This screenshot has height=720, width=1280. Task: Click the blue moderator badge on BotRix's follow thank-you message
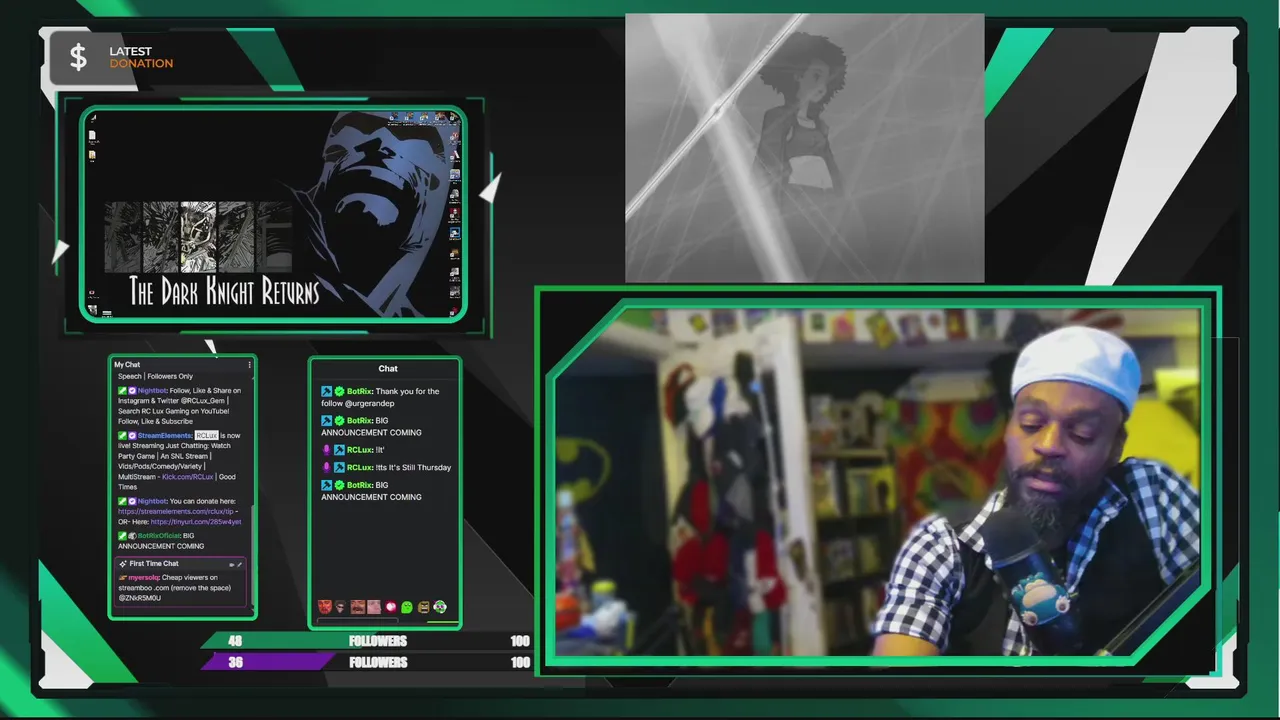pyautogui.click(x=326, y=392)
